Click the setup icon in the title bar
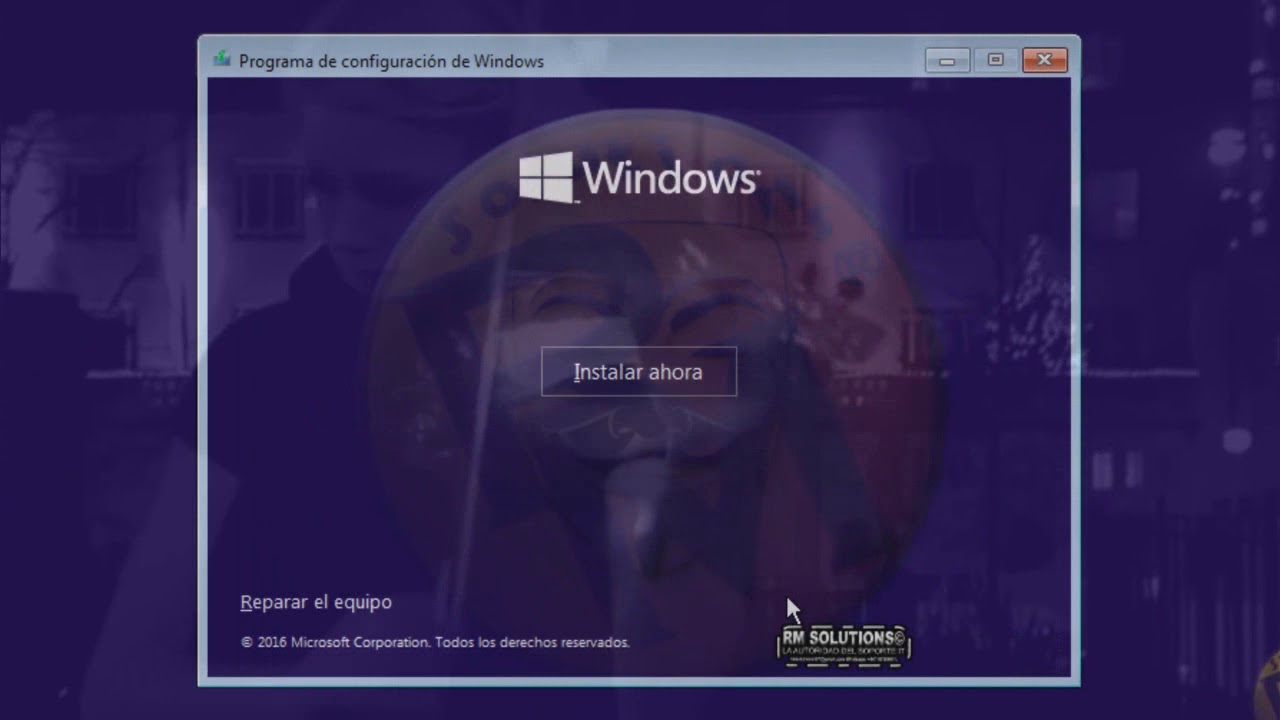The width and height of the screenshot is (1280, 720). point(222,59)
